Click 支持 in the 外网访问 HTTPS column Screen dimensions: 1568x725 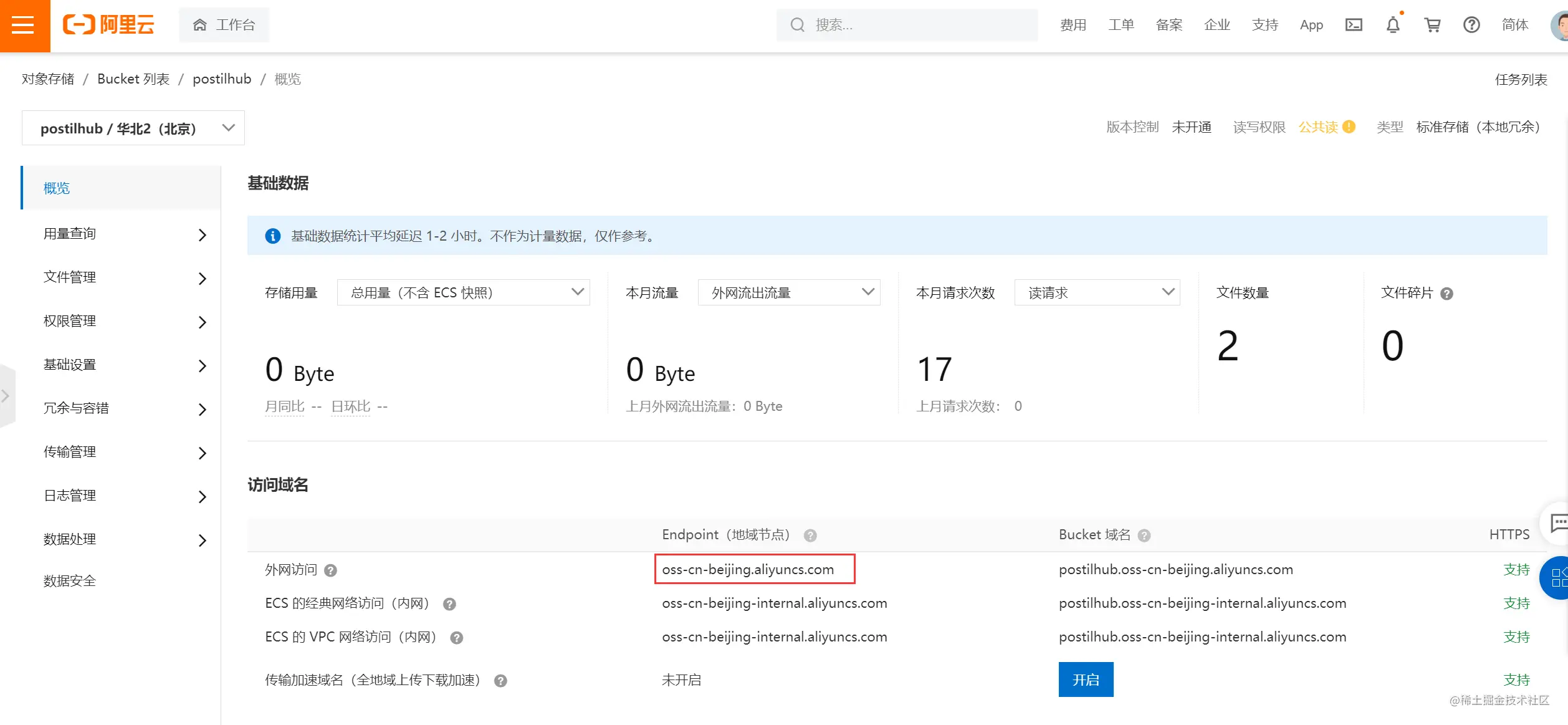coord(1516,569)
